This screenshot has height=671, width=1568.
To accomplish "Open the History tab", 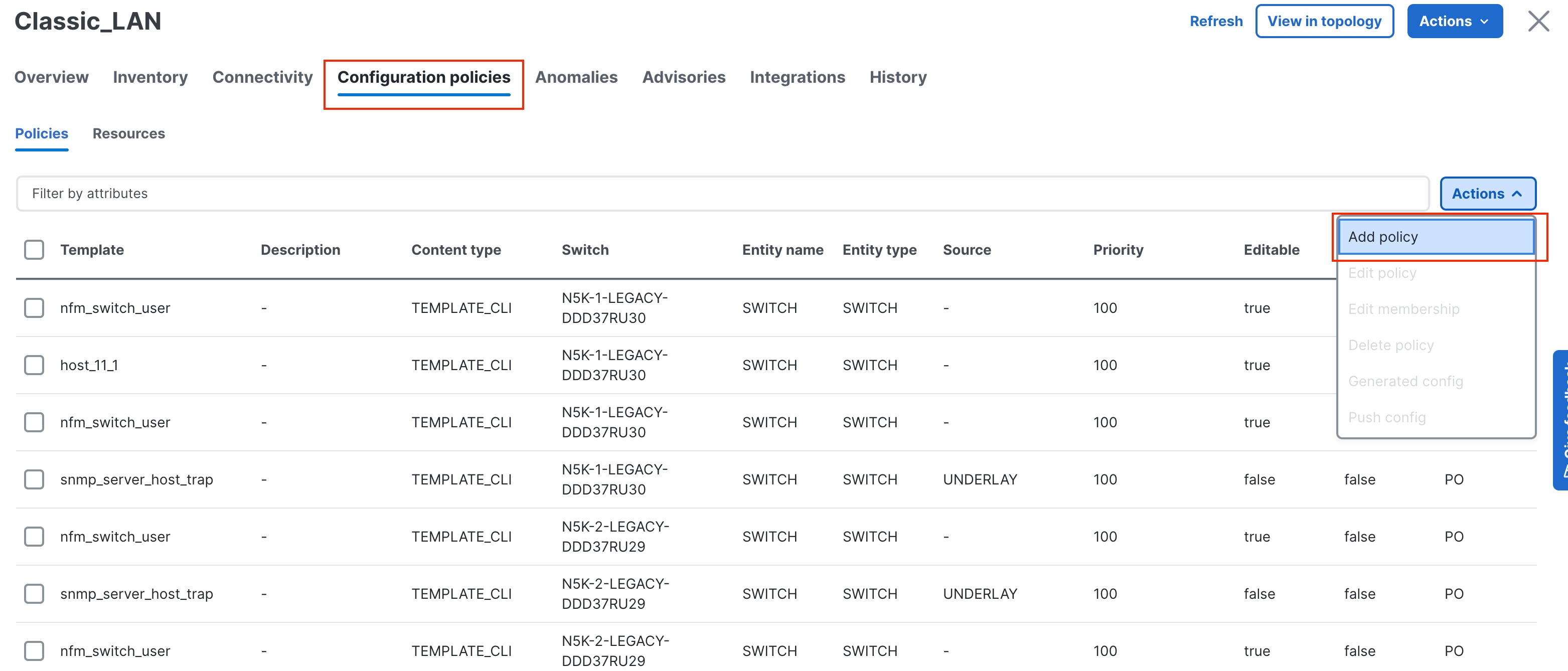I will pyautogui.click(x=897, y=77).
